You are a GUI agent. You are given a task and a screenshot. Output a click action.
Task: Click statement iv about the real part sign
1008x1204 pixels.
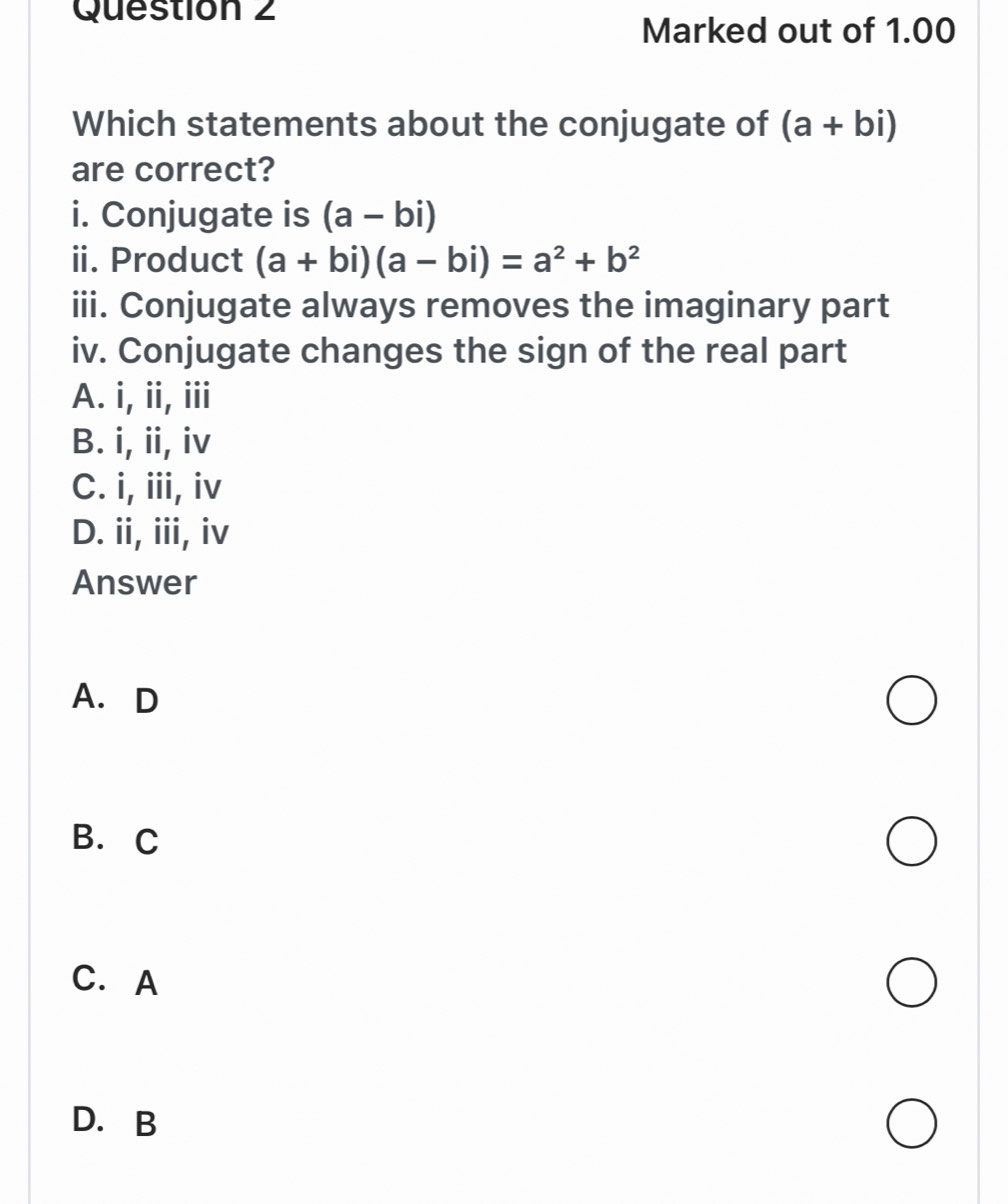459,351
